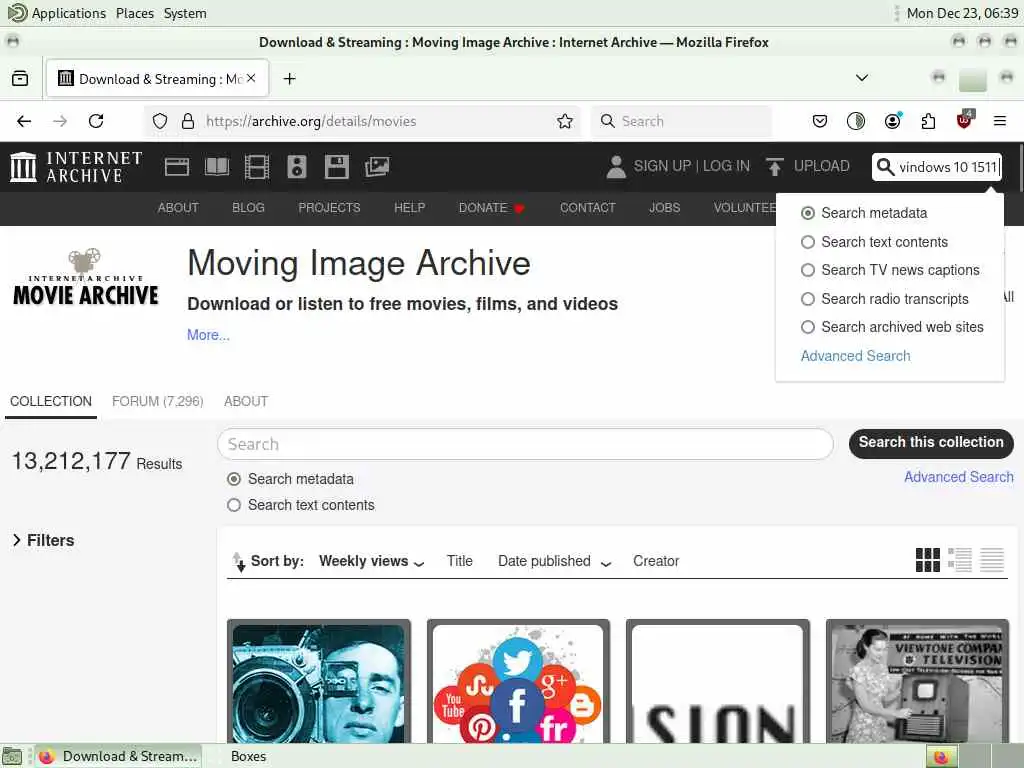Viewport: 1024px width, 768px height.
Task: Switch to compact list view
Action: point(991,560)
